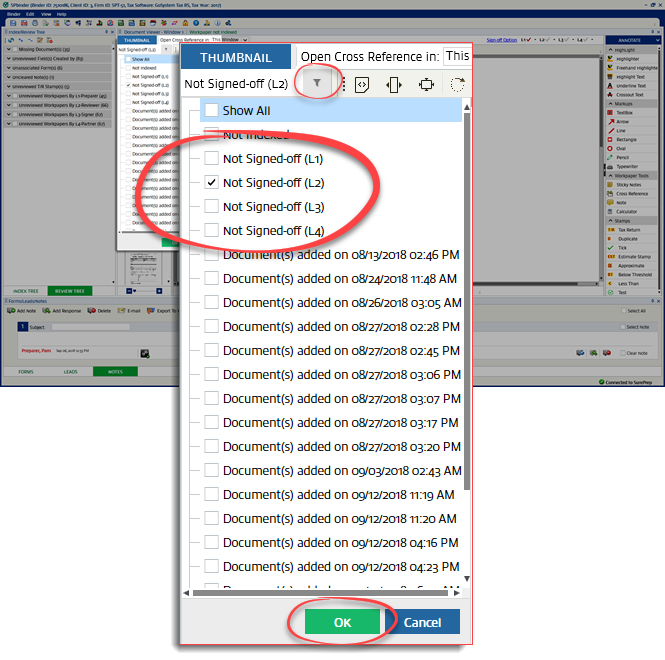The height and width of the screenshot is (660, 665).
Task: Click the save icon in main toolbar
Action: [13, 23]
